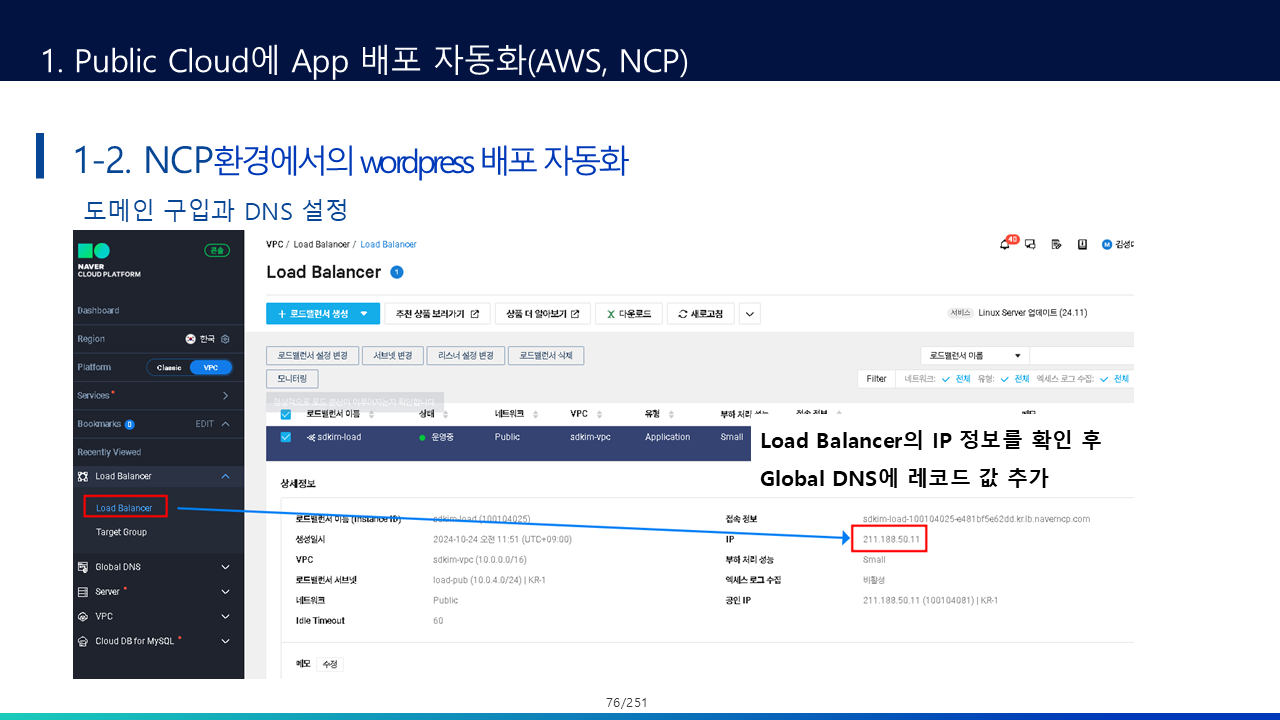Click the middle Load Balancer breadcrumb
The image size is (1280, 720).
pyautogui.click(x=320, y=244)
